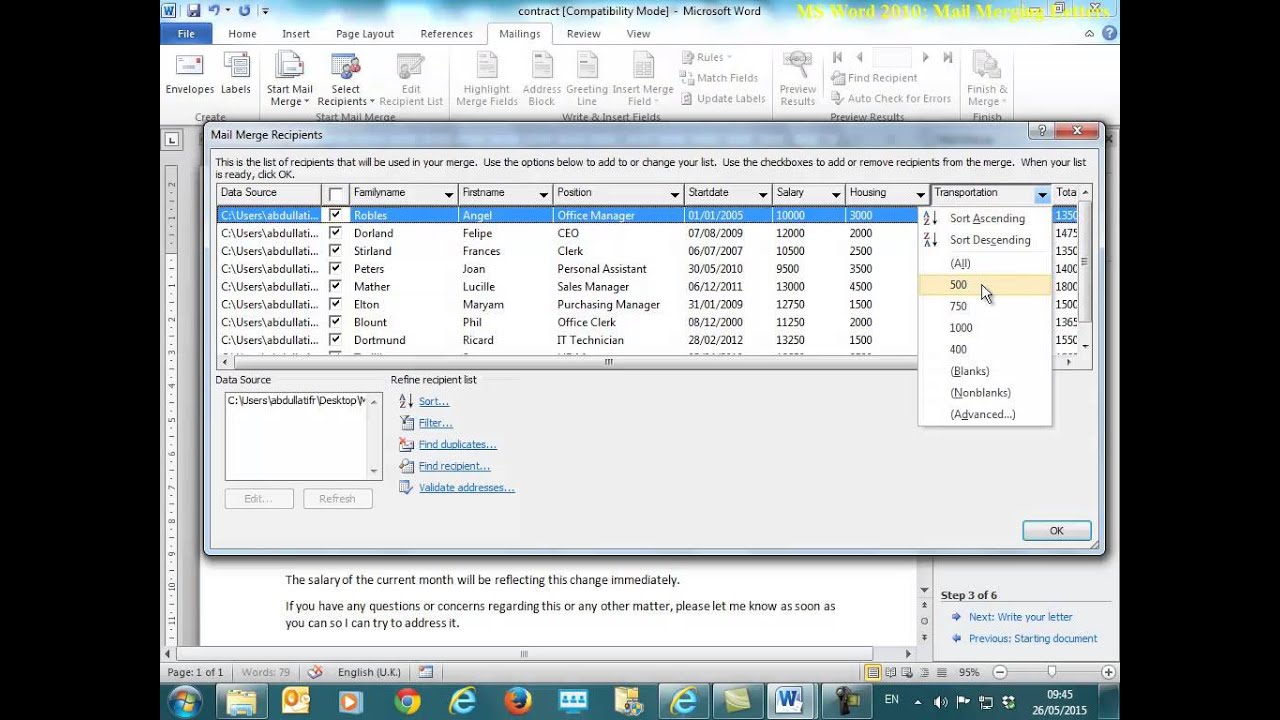The image size is (1280, 720).
Task: Choose 500 in Transportation filter menu
Action: [985, 285]
